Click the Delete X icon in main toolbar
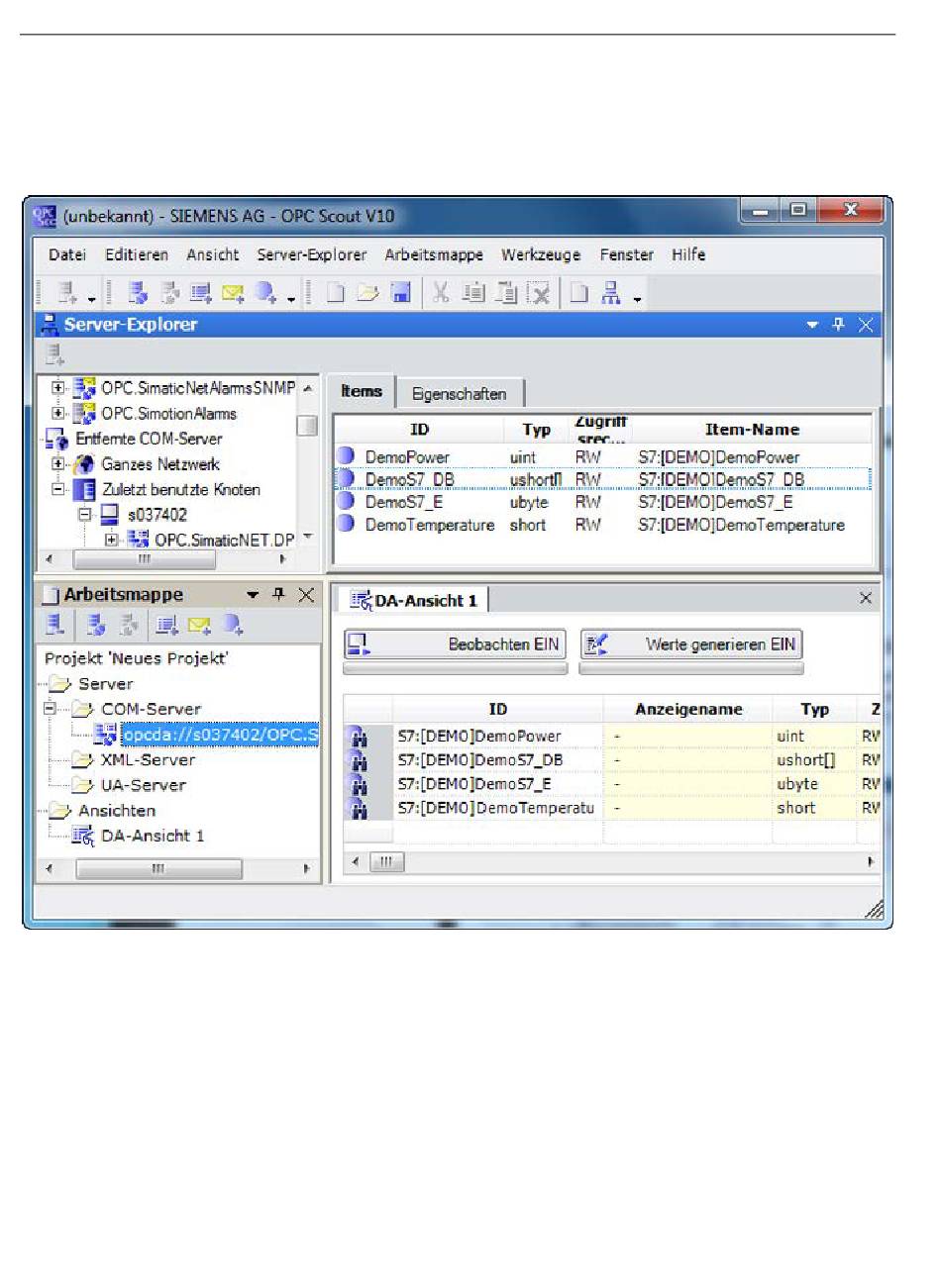 [538, 292]
